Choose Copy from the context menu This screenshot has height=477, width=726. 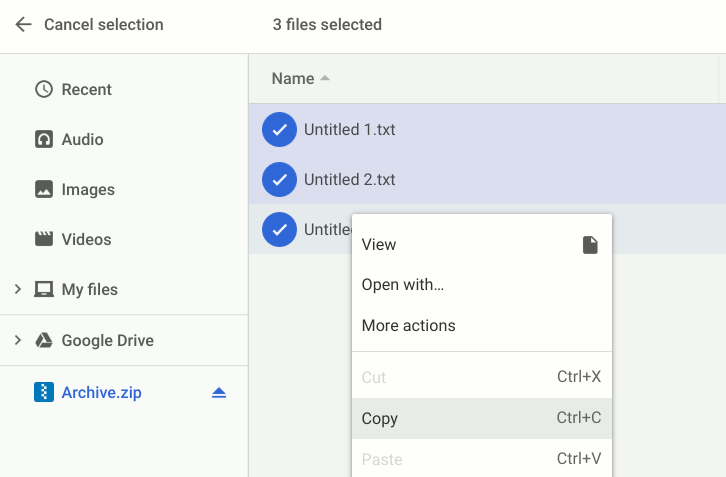380,418
